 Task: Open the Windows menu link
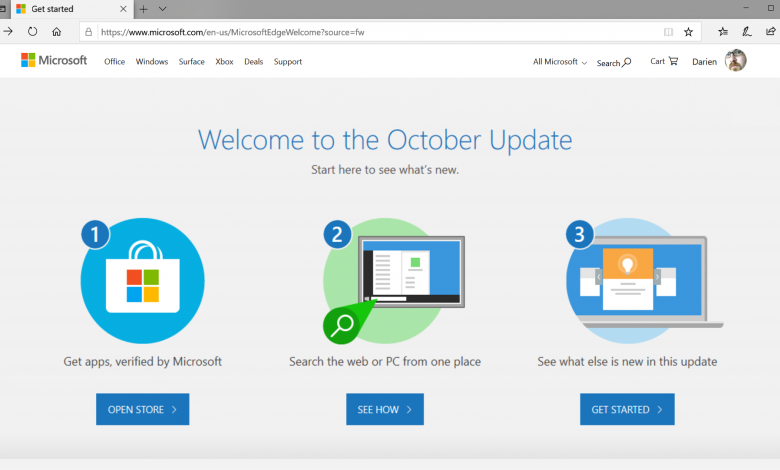coord(152,62)
